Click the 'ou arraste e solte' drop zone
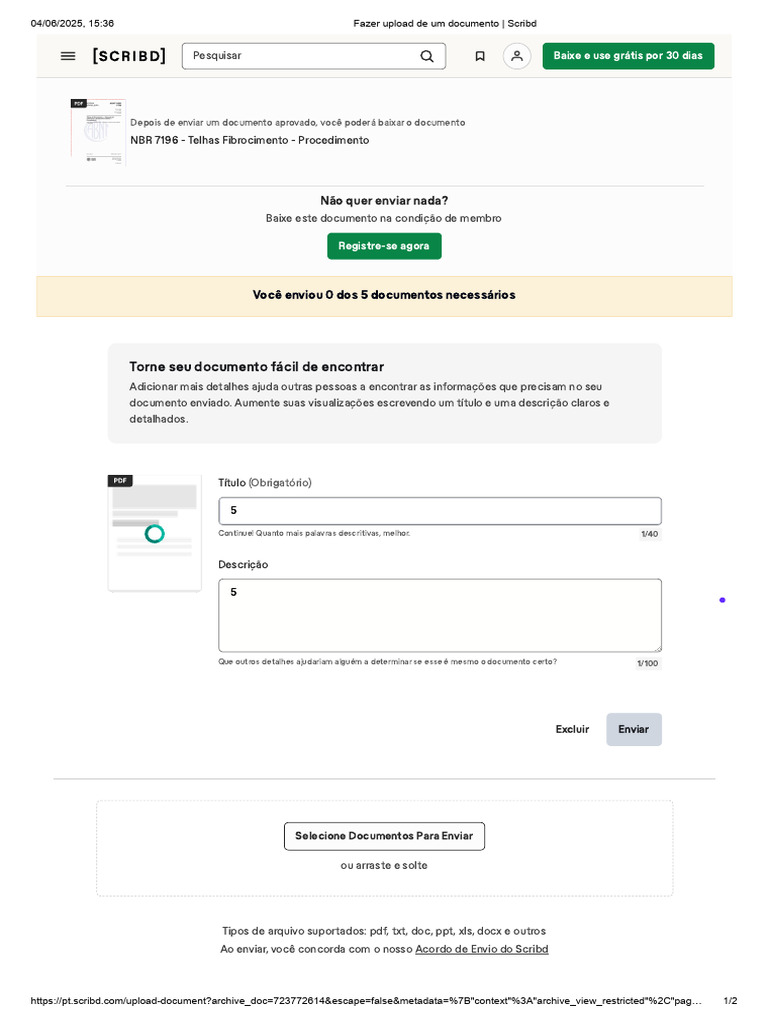Viewport: 768px width, 1024px height. click(384, 866)
